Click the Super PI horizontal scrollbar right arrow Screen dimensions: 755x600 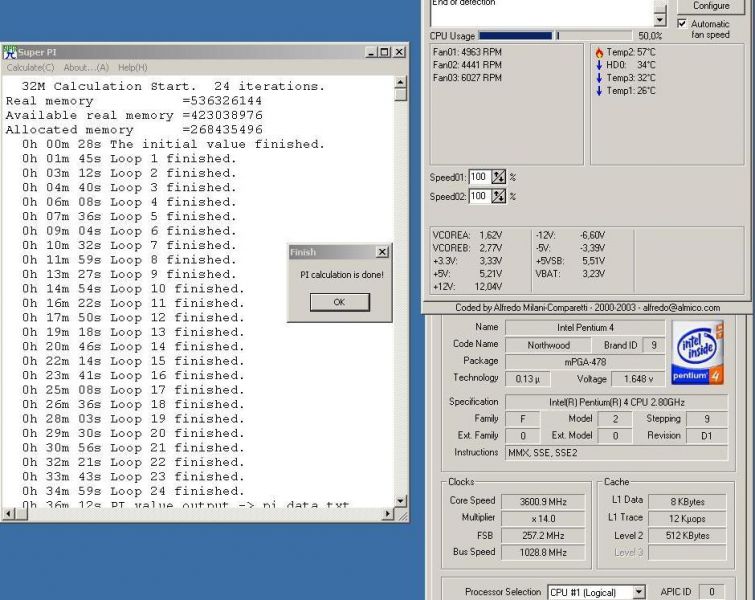(x=388, y=514)
